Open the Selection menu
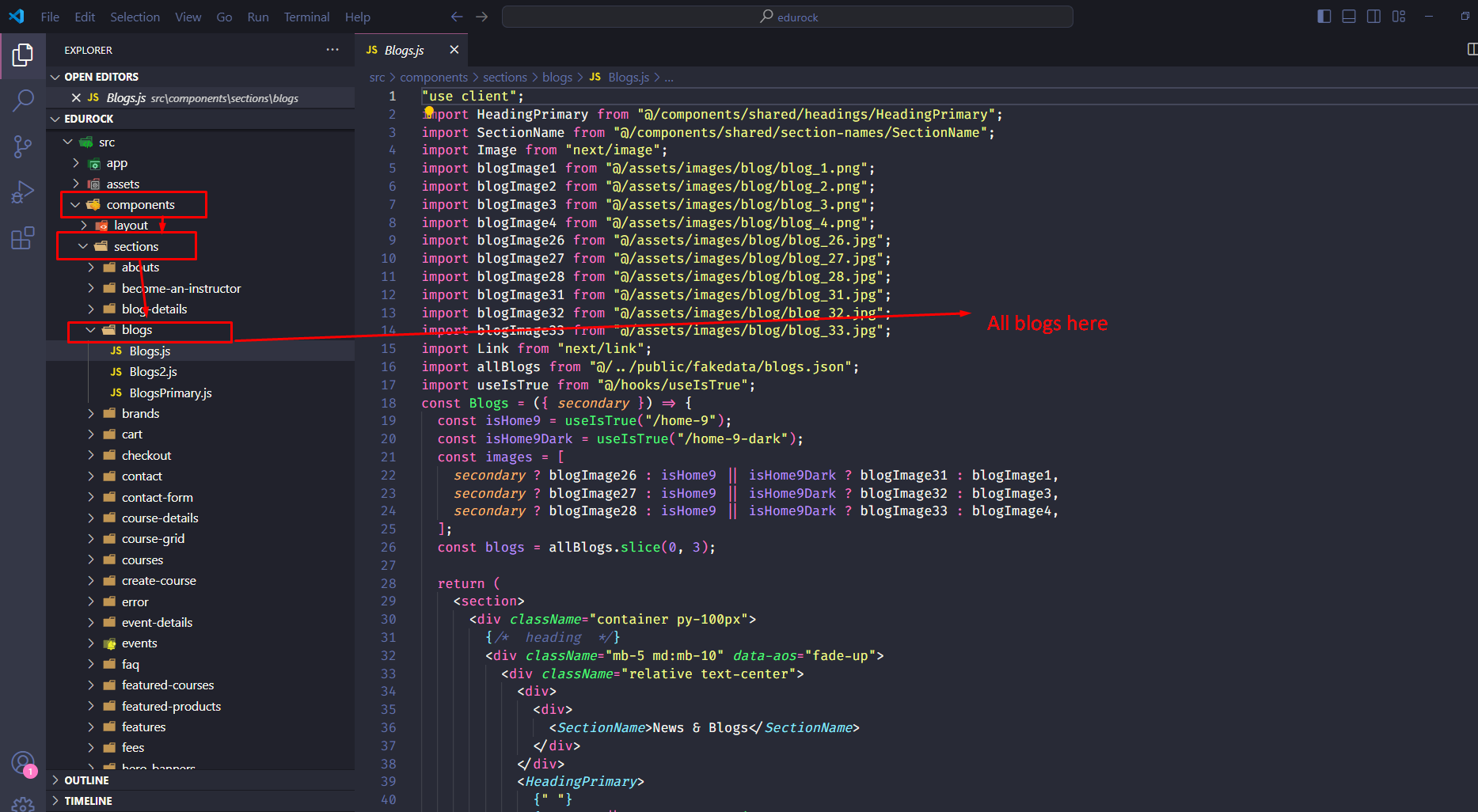This screenshot has height=812, width=1478. tap(135, 17)
